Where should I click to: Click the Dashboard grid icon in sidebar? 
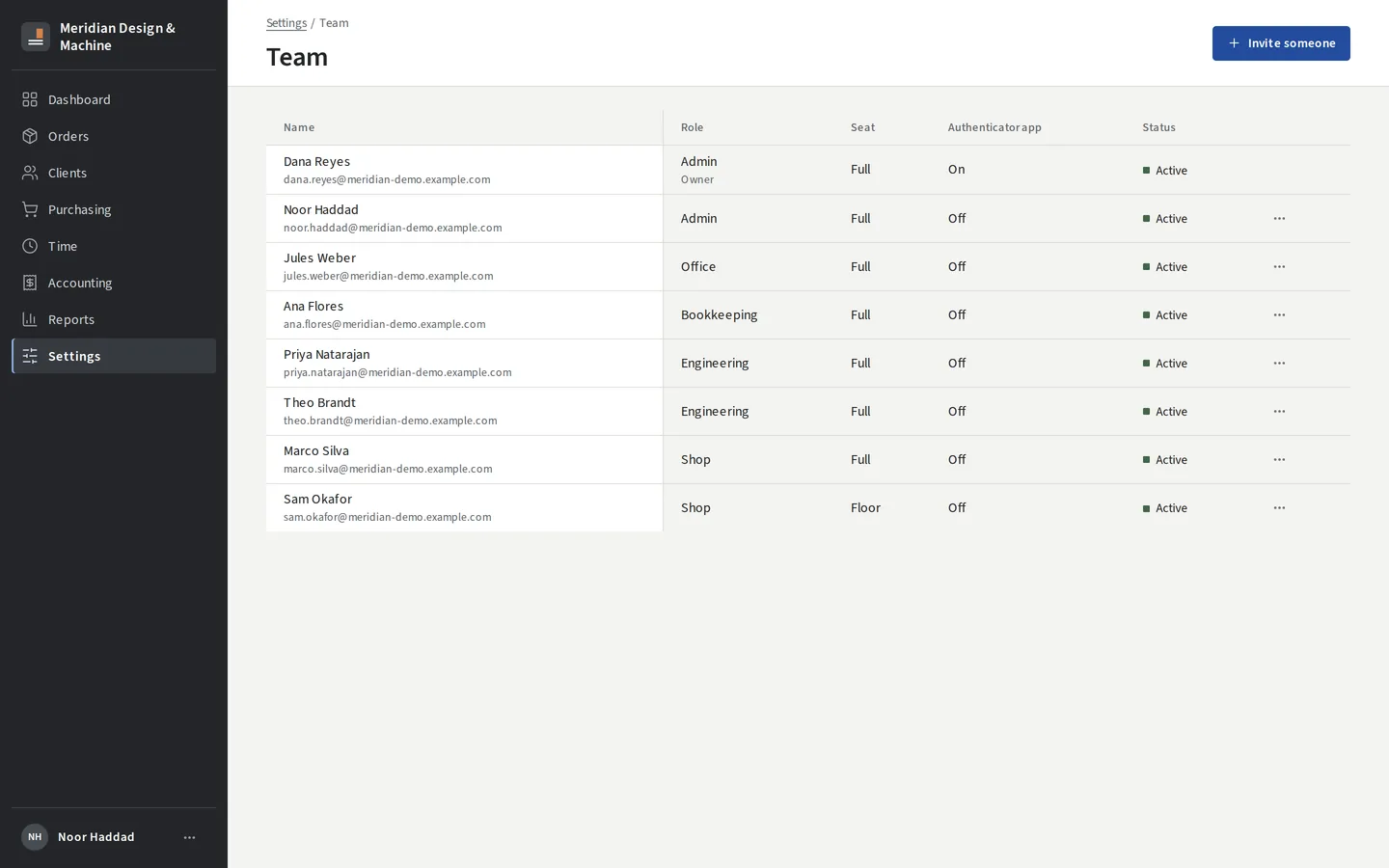click(x=30, y=99)
